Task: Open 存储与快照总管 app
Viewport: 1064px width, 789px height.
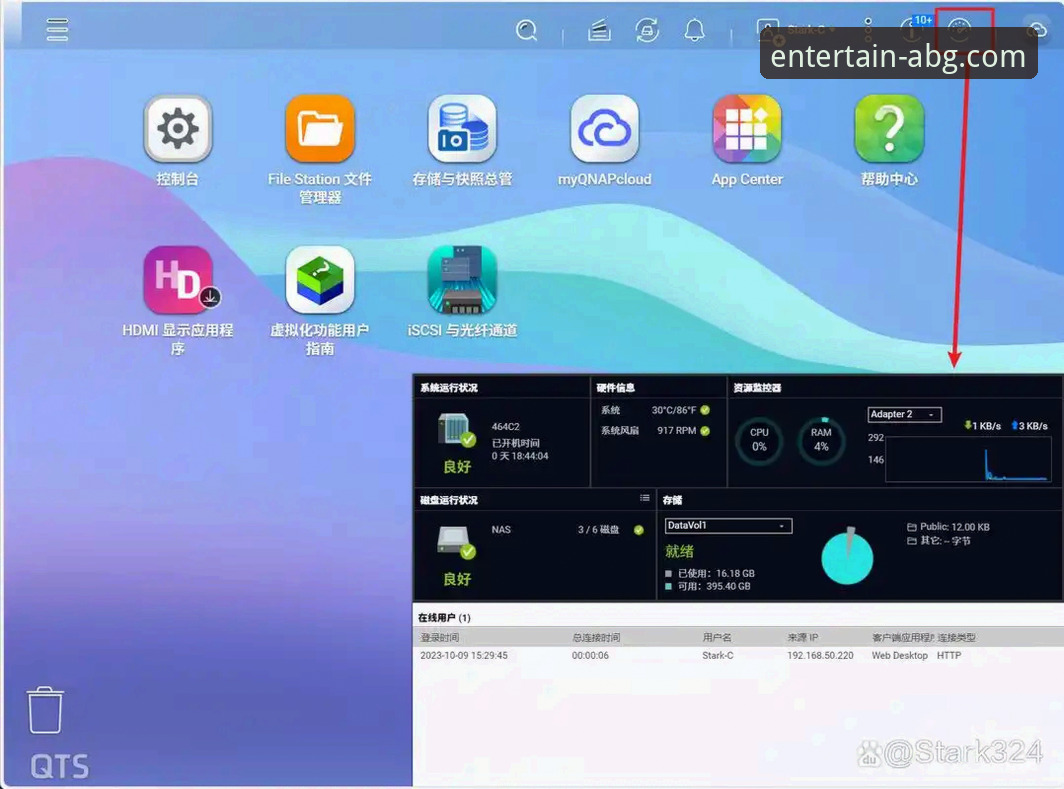Action: 462,128
